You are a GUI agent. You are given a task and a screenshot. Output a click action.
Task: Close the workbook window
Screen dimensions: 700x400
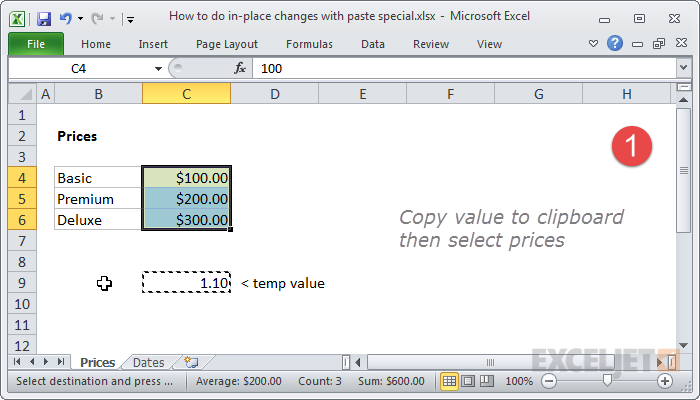tap(681, 43)
